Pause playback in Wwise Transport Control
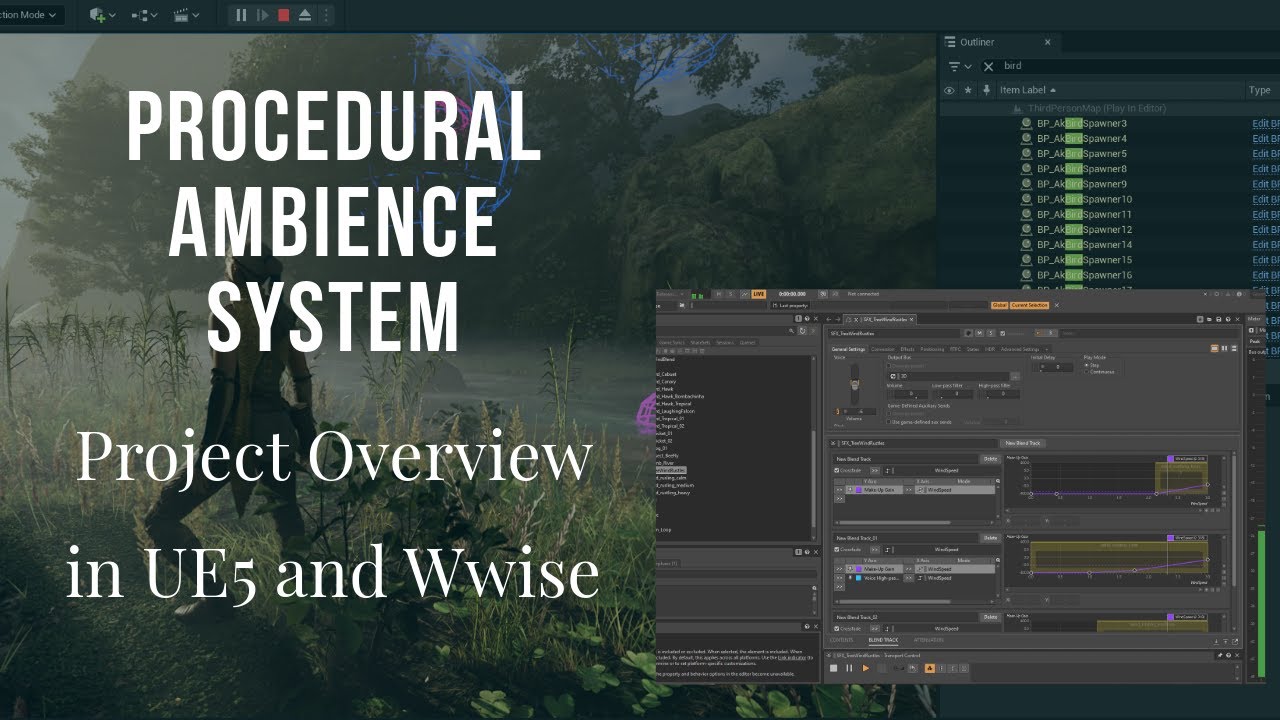This screenshot has height=720, width=1280. [x=850, y=668]
